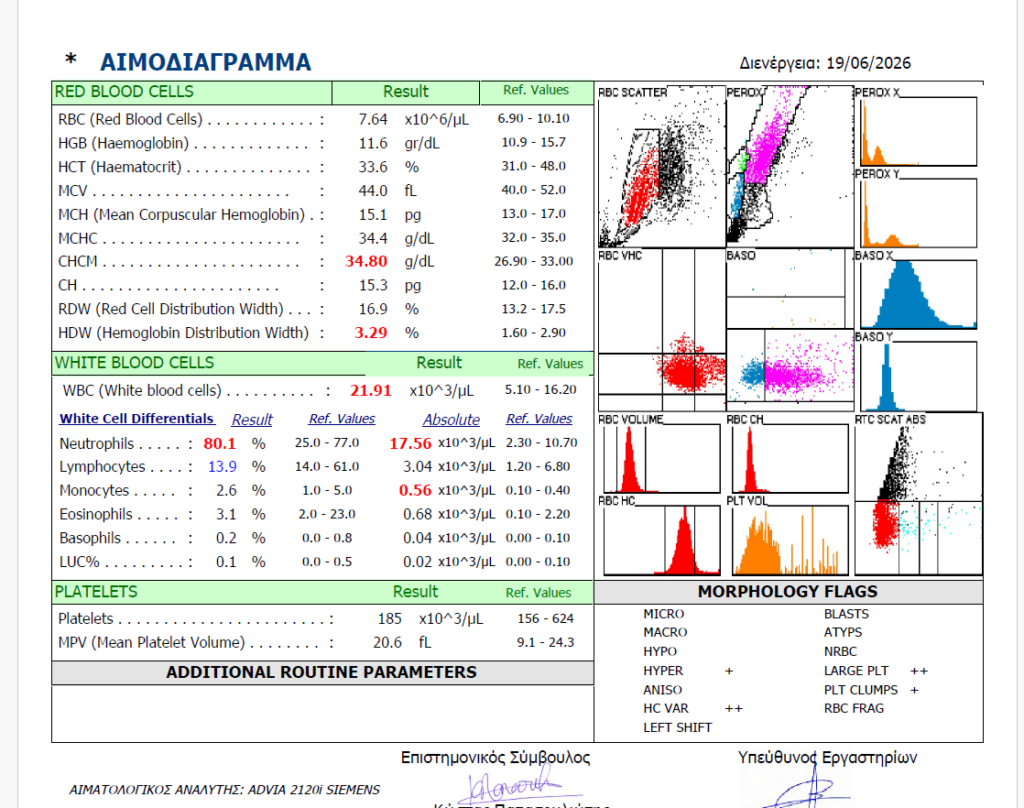
Task: Select the flagged HDW value 3.29
Action: [x=371, y=333]
